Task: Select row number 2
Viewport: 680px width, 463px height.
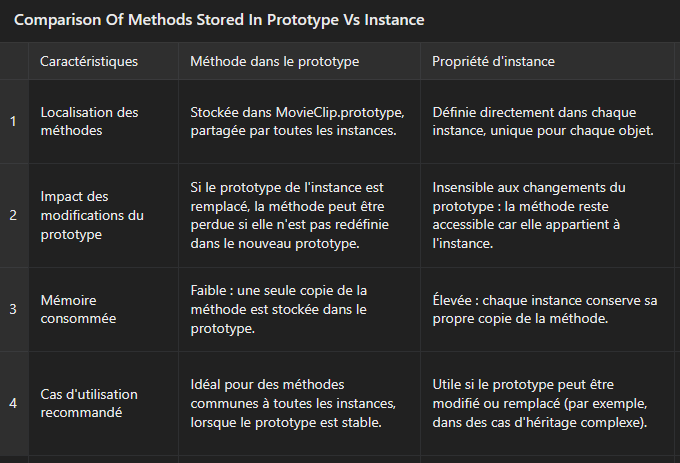Action: [x=14, y=215]
